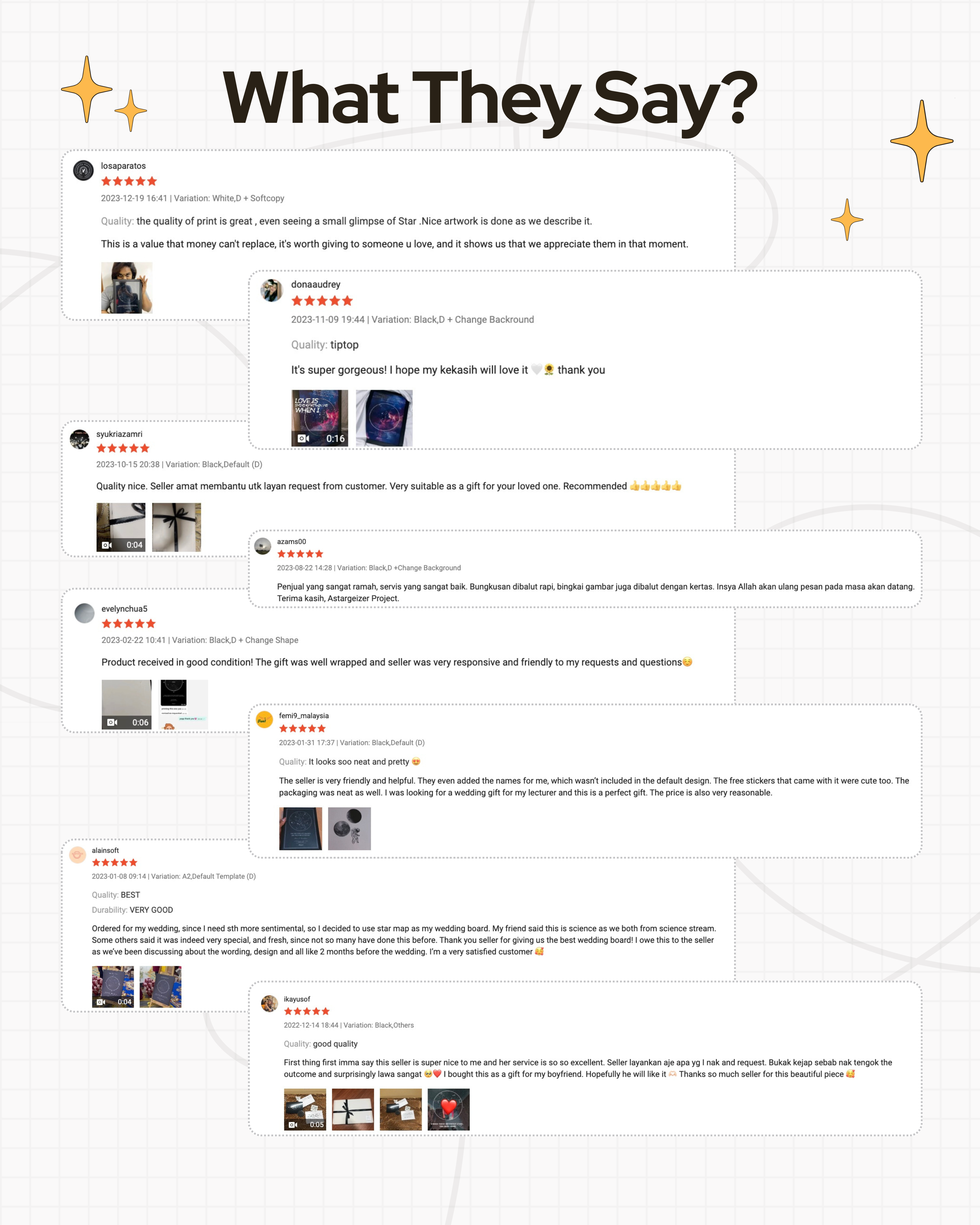Screen dimensions: 980x1225
Task: Click femi9_malaysia yellow avatar
Action: [264, 720]
